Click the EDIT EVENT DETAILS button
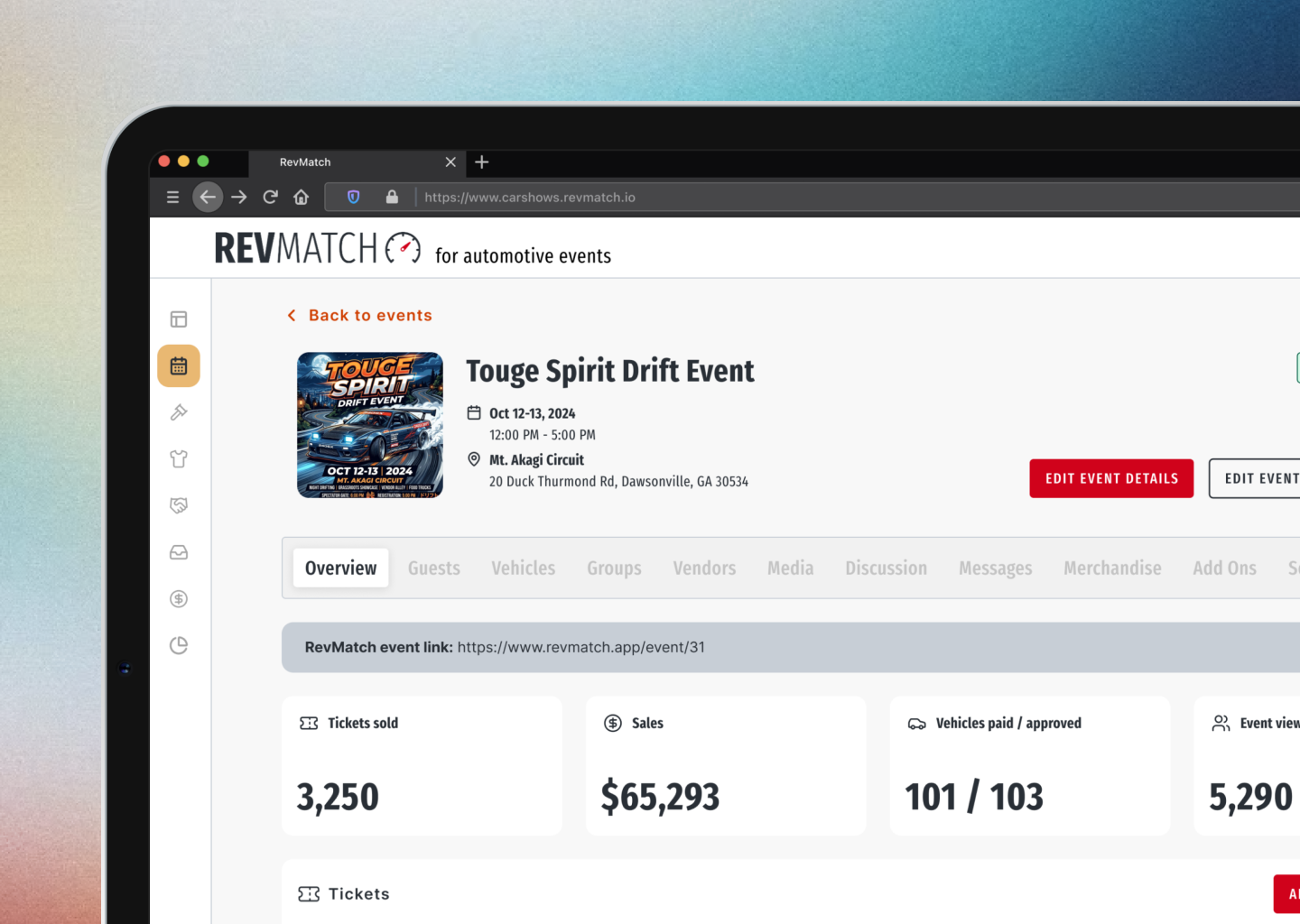This screenshot has height=924, width=1300. click(x=1111, y=478)
